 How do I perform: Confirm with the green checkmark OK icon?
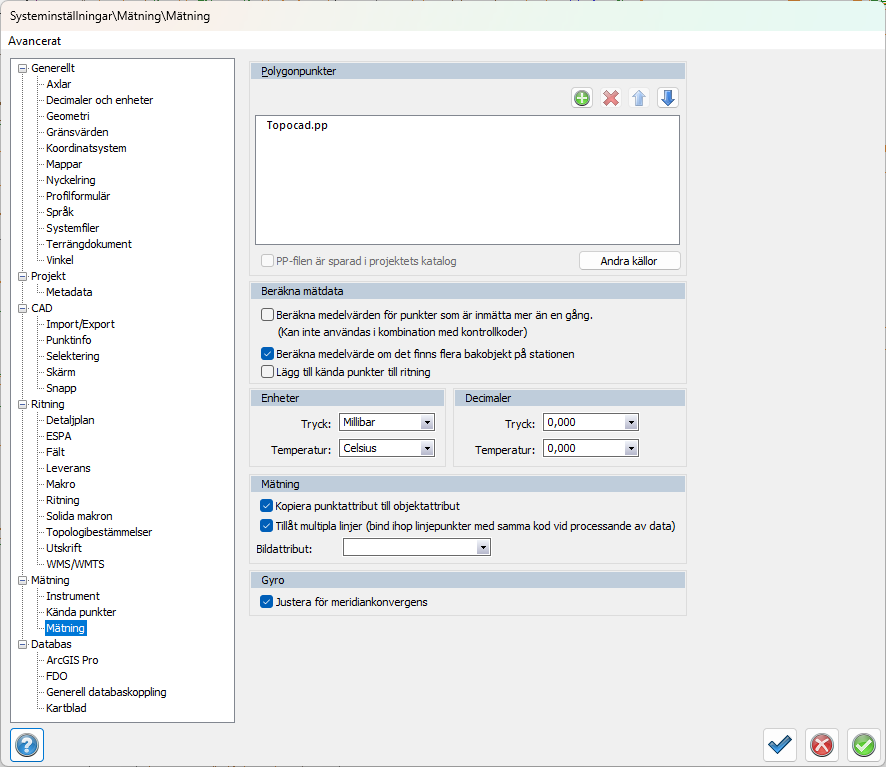click(x=863, y=745)
